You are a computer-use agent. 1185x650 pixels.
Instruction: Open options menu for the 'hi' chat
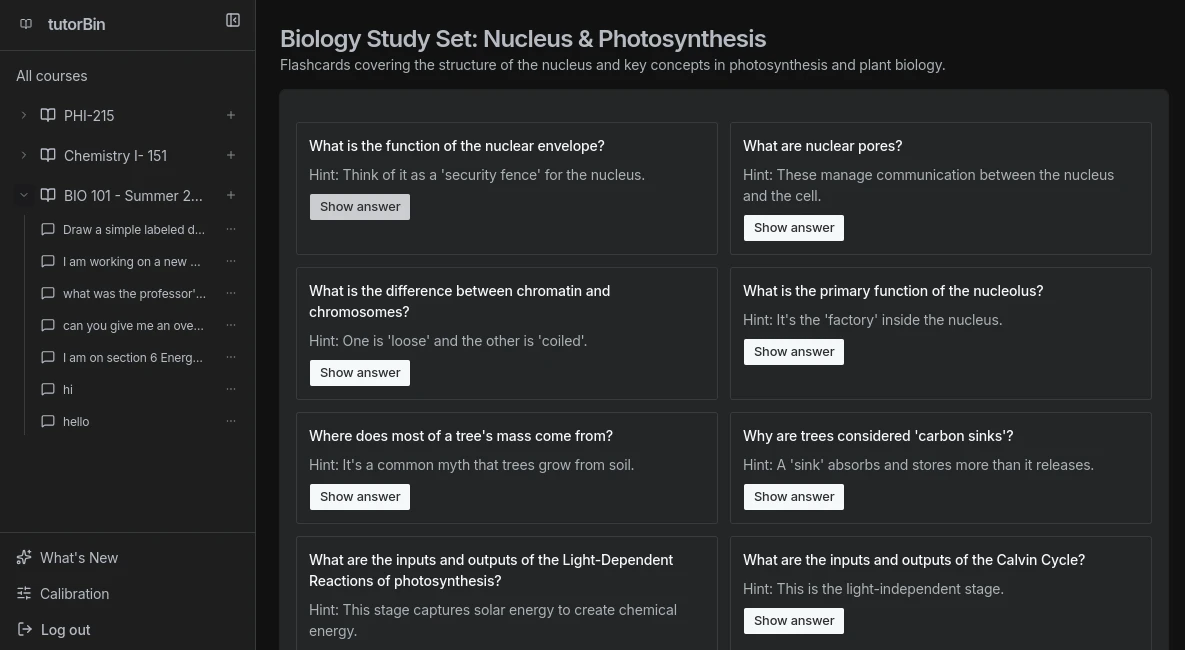tap(231, 389)
